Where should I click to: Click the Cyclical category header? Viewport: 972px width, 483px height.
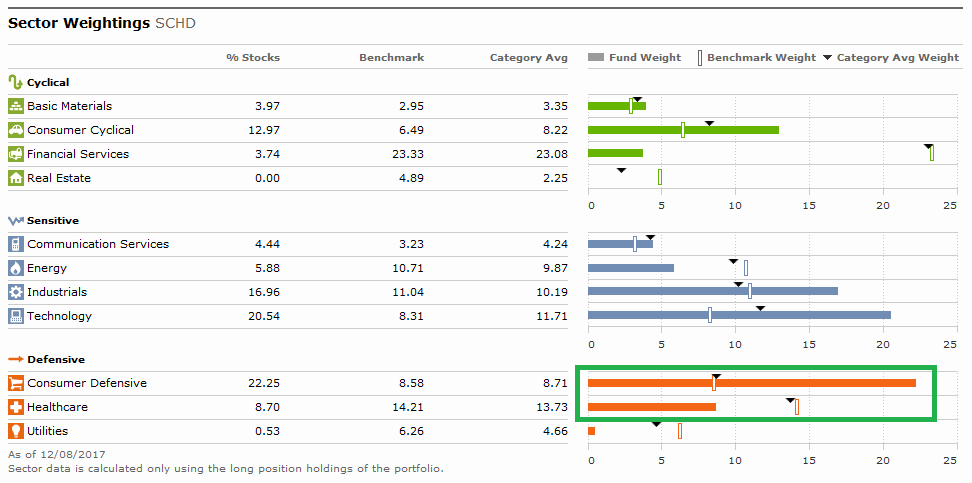[x=48, y=83]
